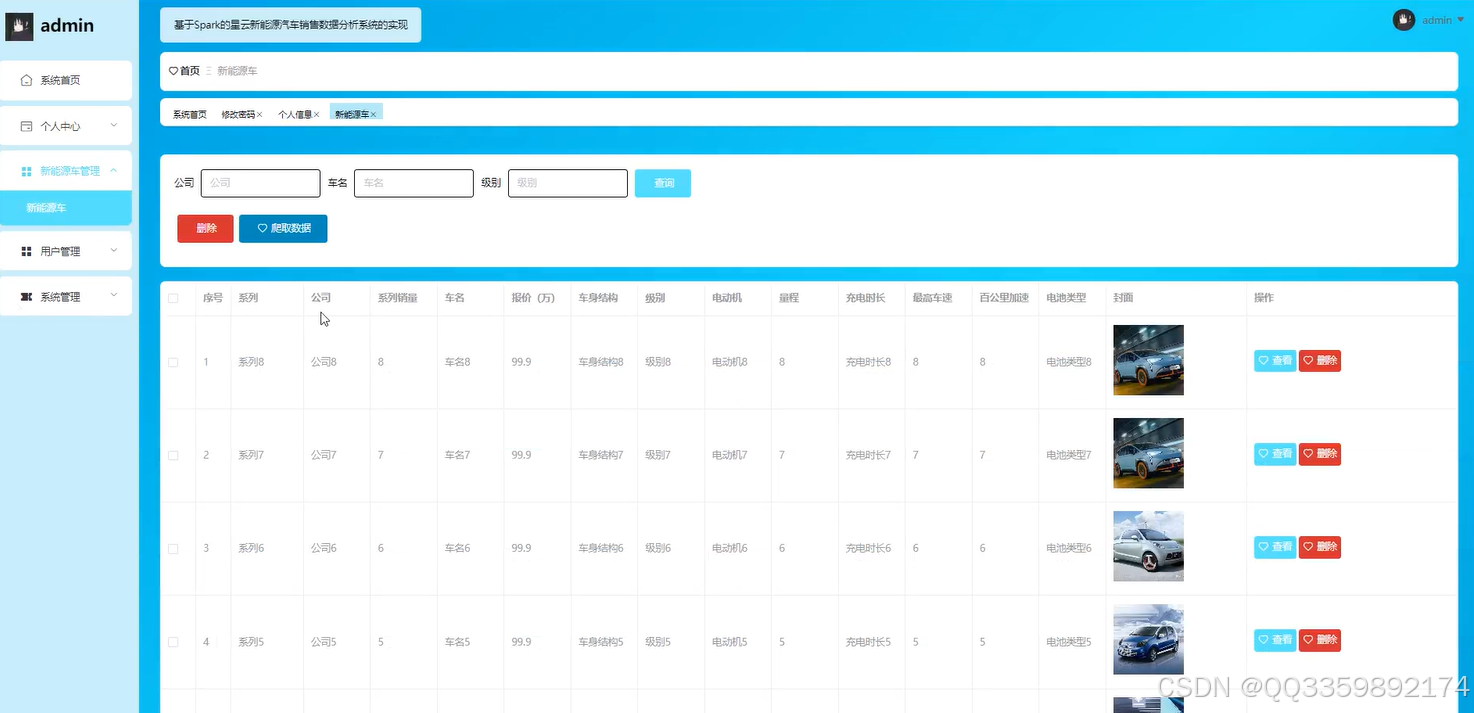
Task: Click 删除 for row 车名7
Action: (1320, 454)
